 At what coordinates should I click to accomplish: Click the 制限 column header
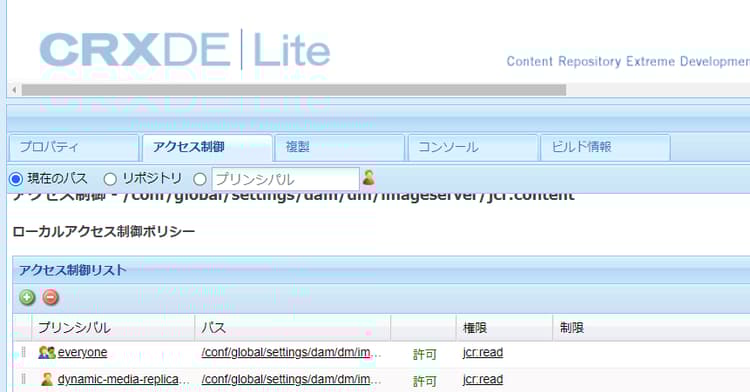click(651, 328)
